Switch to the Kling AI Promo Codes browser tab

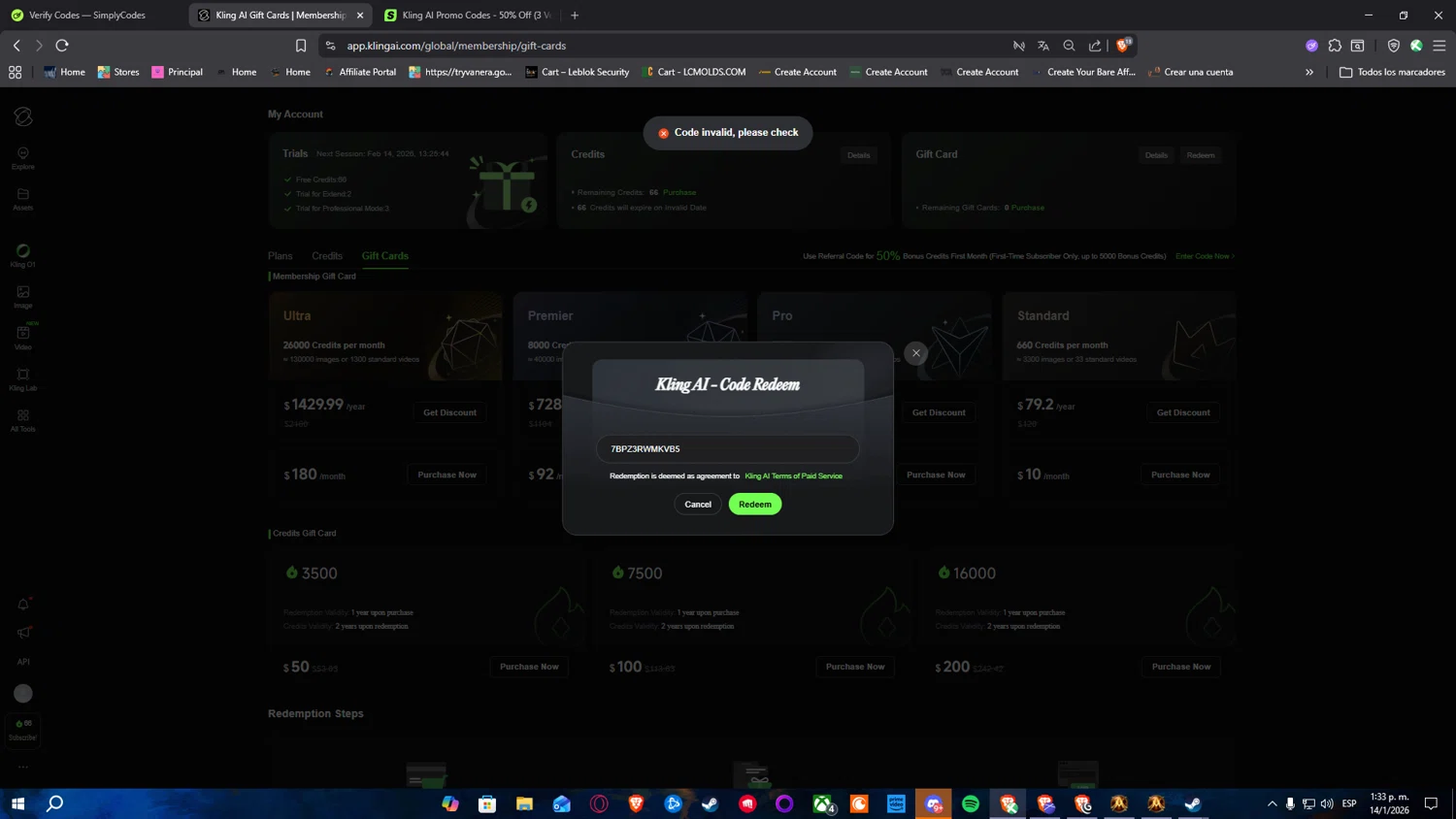468,16
